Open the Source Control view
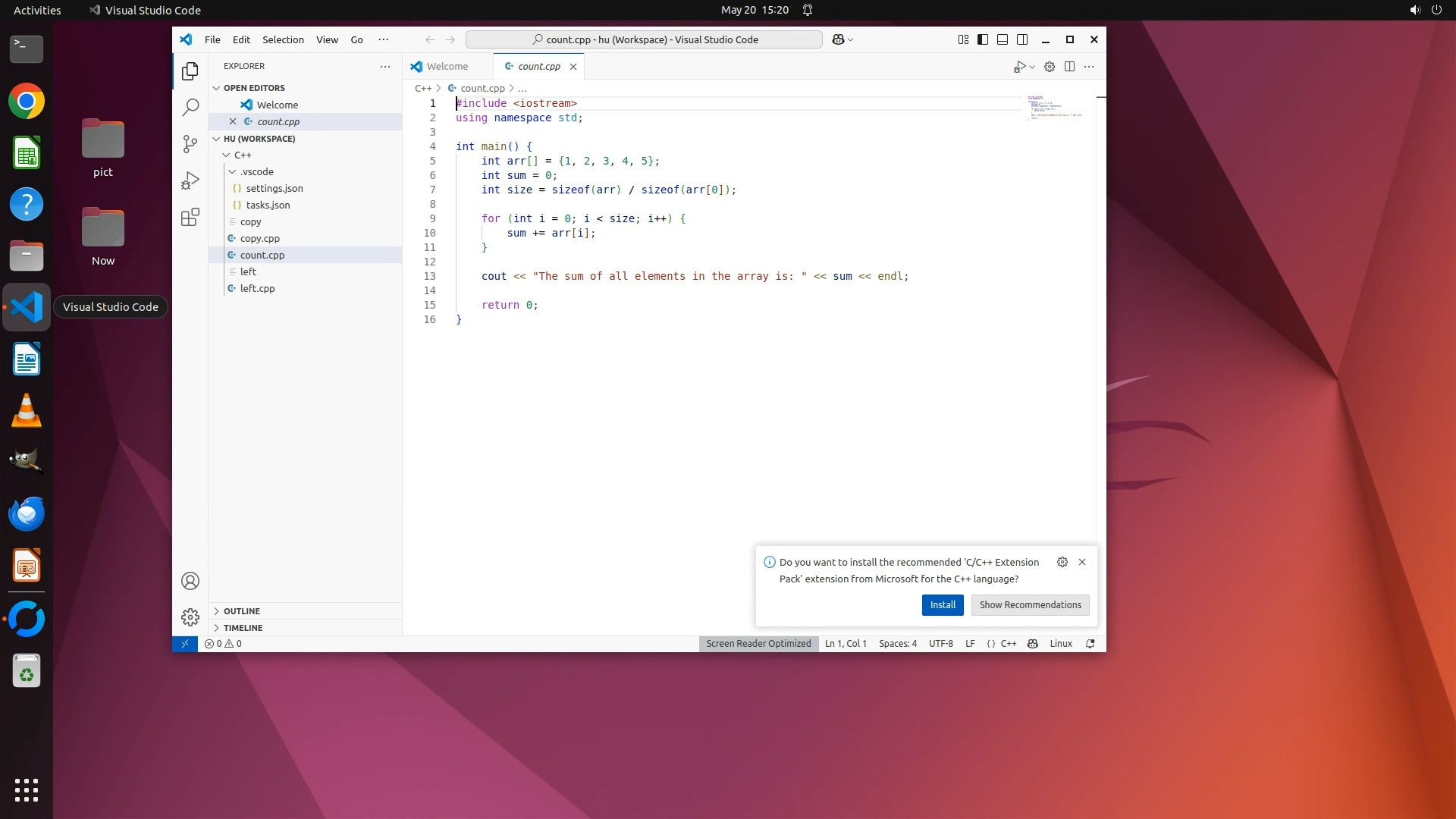The image size is (1456, 819). point(190,144)
